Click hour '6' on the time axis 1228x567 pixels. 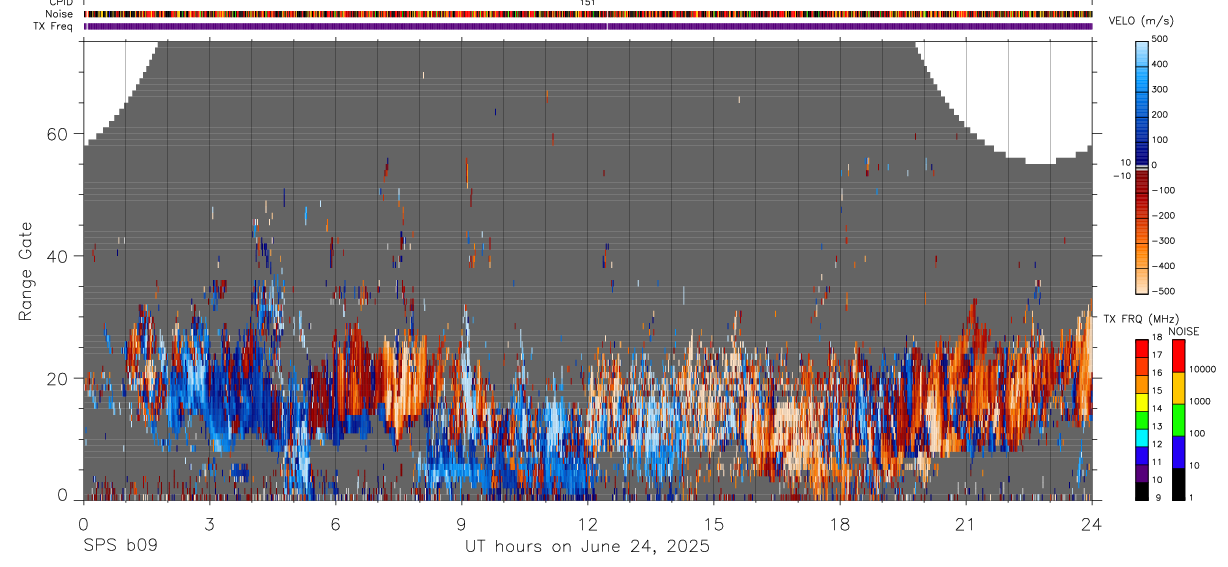click(x=335, y=524)
